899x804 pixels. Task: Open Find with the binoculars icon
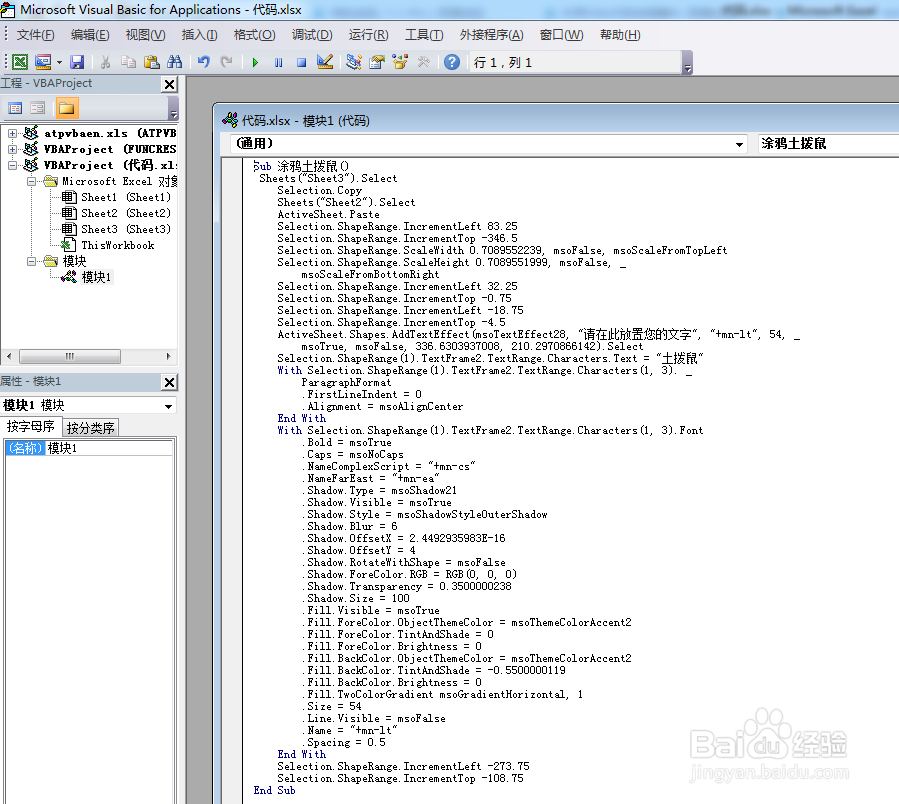click(174, 62)
